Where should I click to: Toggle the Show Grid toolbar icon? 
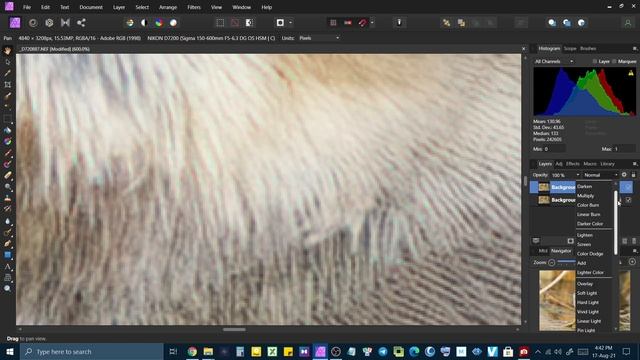point(333,23)
